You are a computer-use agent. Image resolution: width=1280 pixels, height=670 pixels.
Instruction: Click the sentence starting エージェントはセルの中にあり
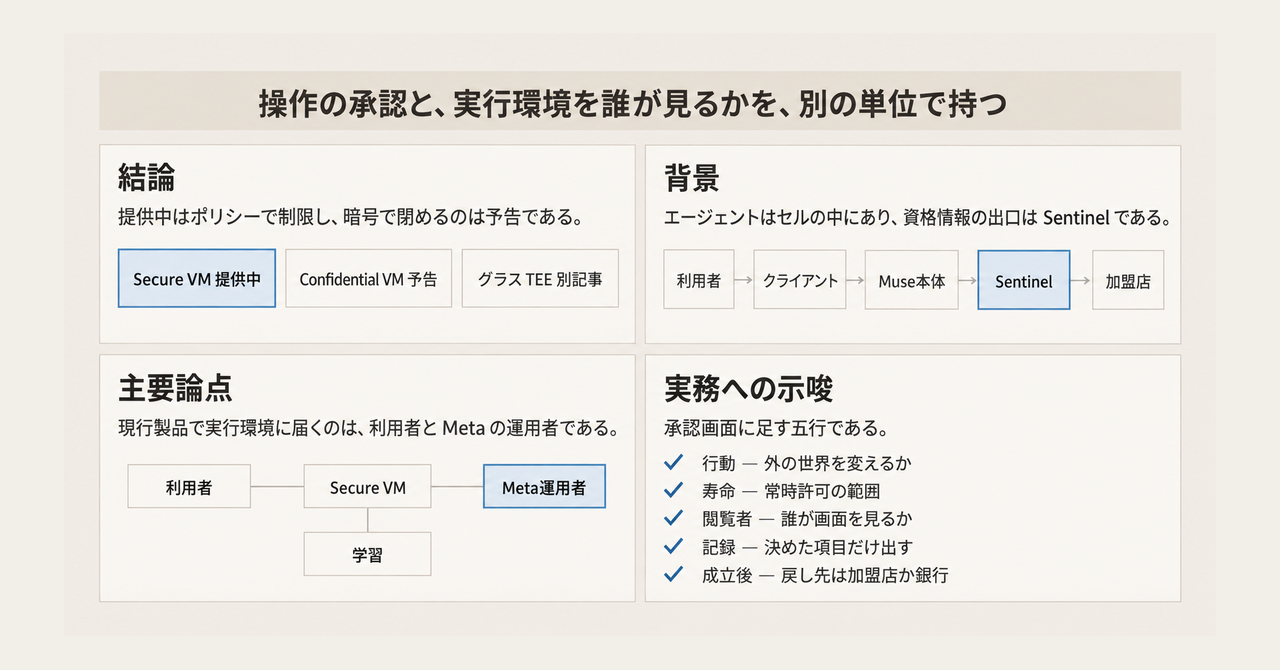(917, 217)
